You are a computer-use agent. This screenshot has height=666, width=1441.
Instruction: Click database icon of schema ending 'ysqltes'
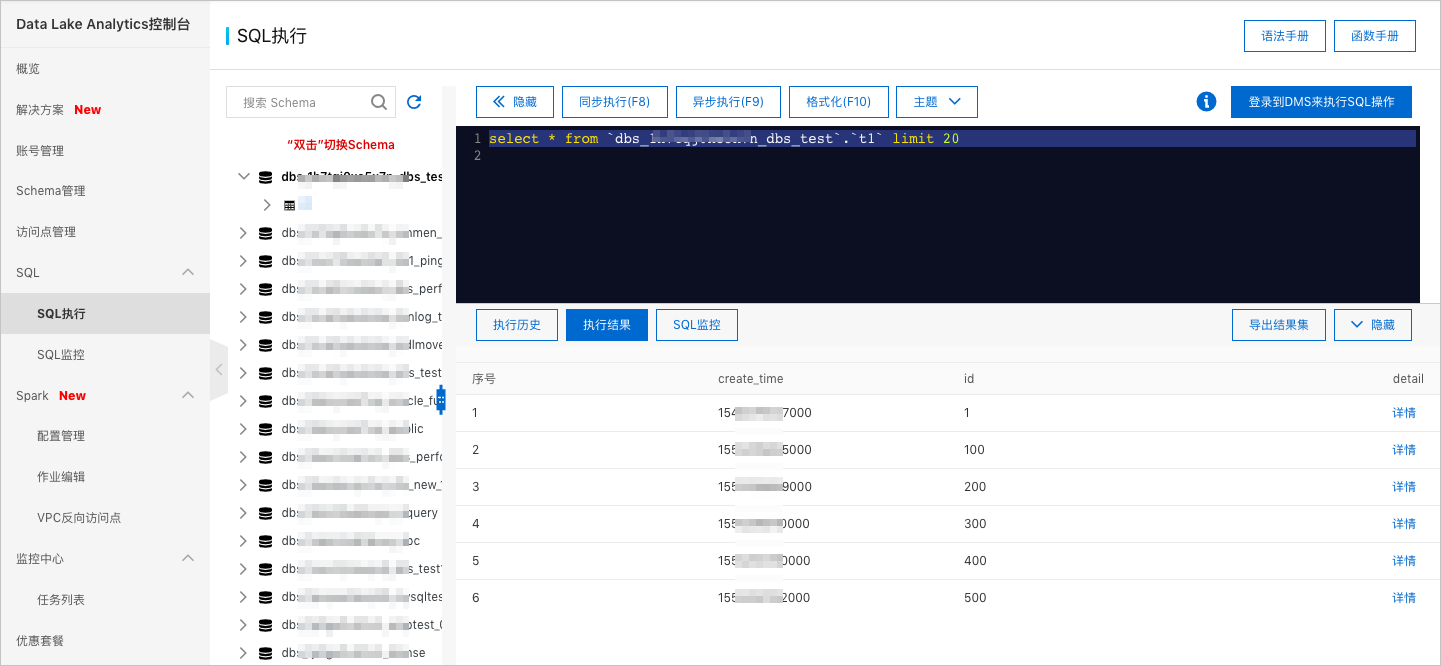coord(265,597)
